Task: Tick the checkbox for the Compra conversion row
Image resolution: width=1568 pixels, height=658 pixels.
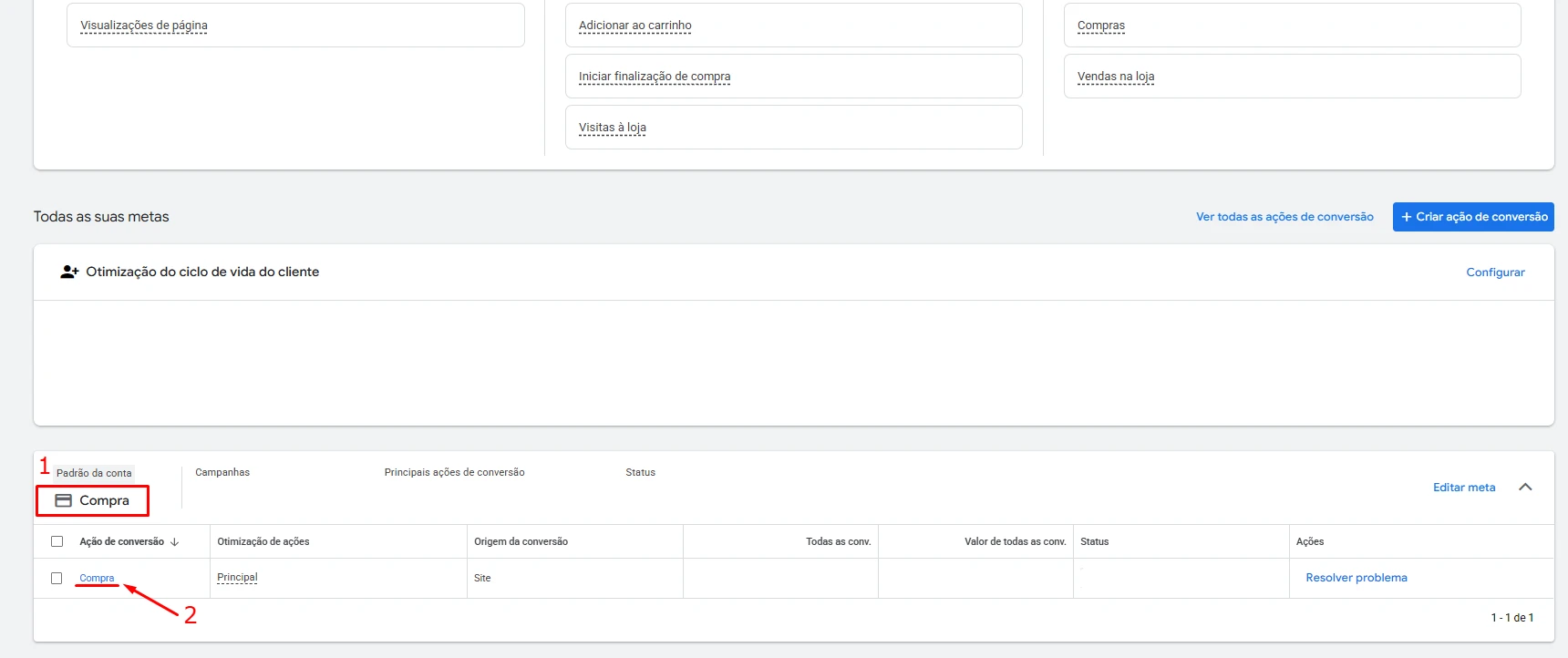Action: click(x=57, y=578)
